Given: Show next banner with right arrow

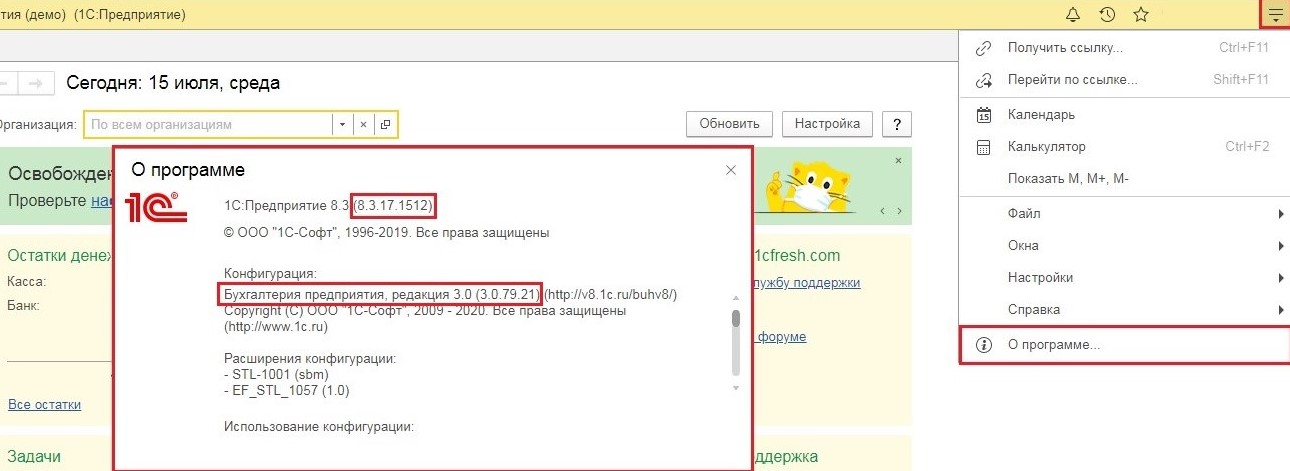Looking at the screenshot, I should coord(899,211).
